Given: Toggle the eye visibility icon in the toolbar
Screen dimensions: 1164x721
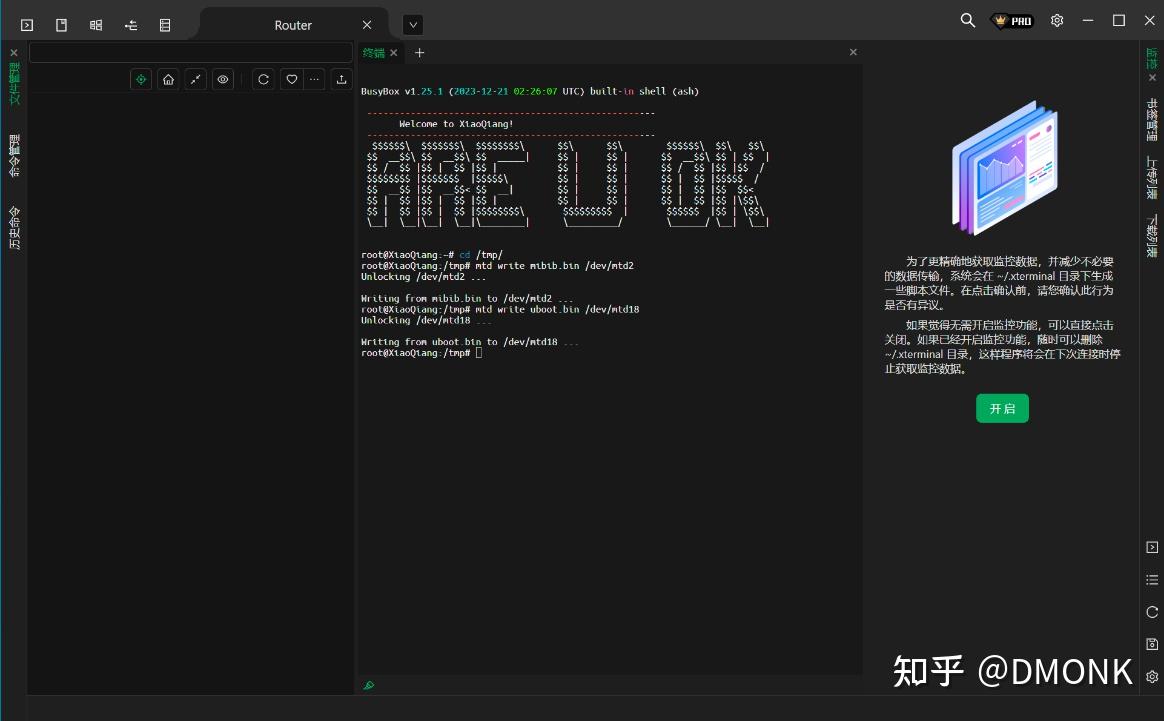Looking at the screenshot, I should tap(223, 79).
